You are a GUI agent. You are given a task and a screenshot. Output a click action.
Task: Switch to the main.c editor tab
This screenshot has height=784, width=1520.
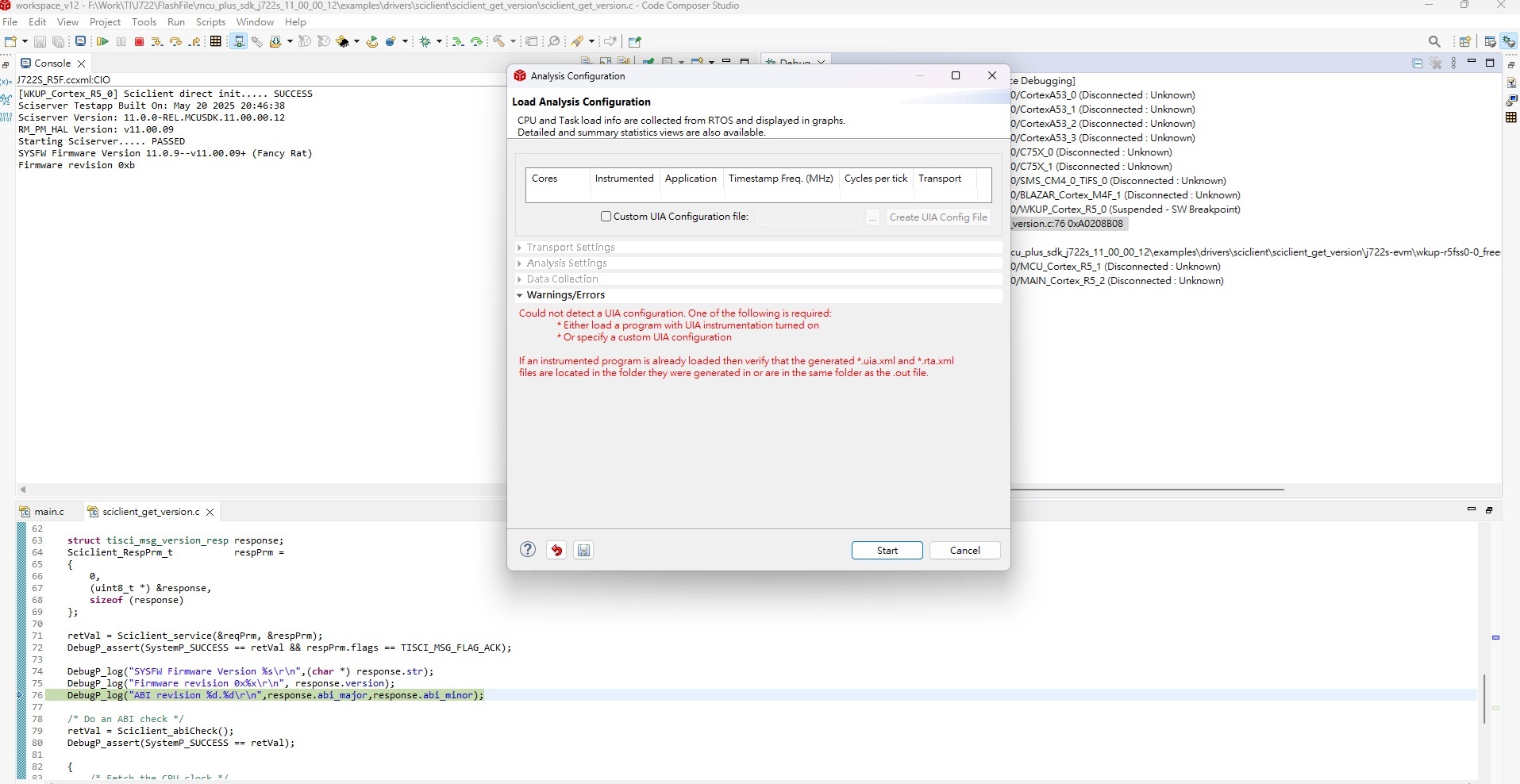tap(48, 512)
